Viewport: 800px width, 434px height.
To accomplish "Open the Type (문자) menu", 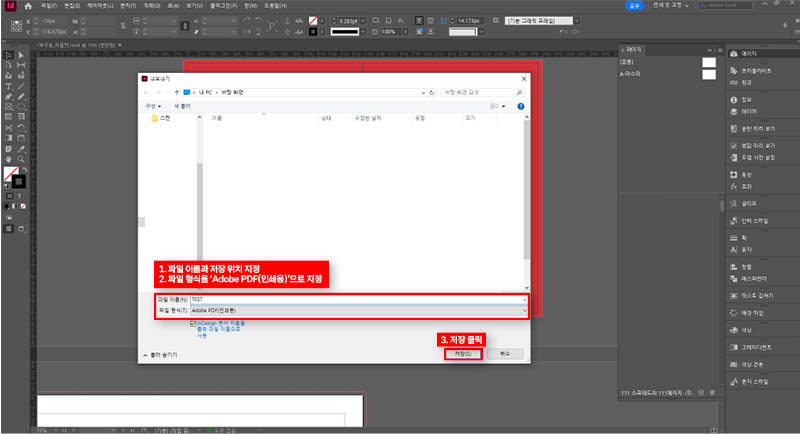I will (128, 6).
